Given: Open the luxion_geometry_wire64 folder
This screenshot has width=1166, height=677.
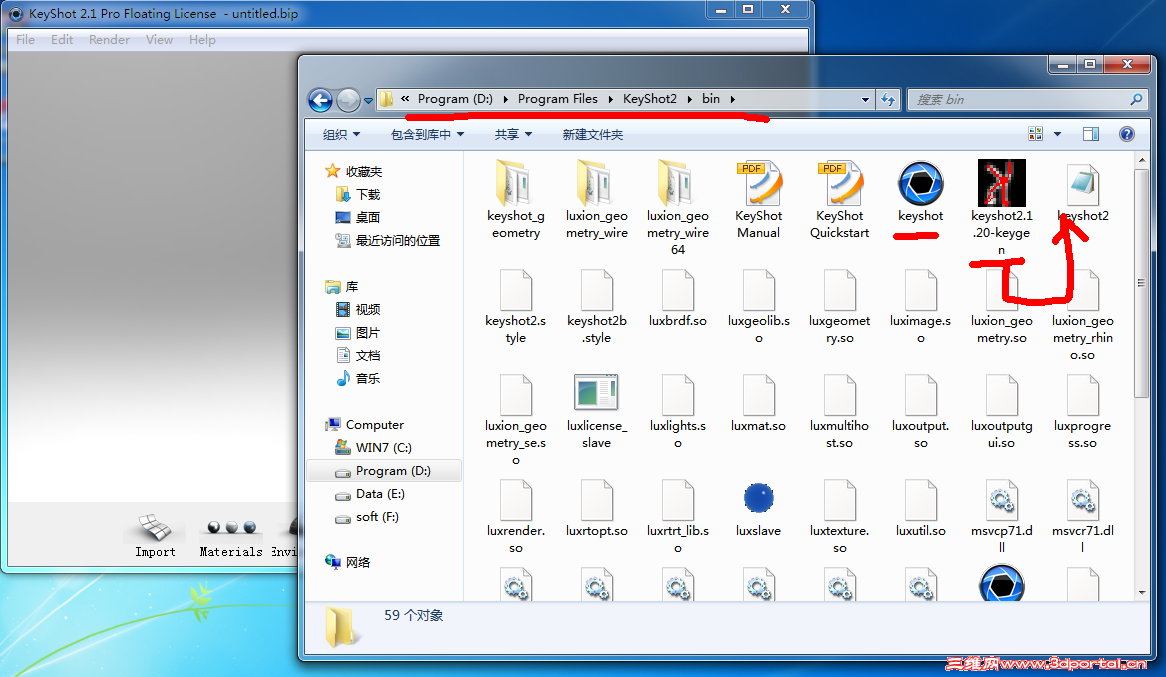Looking at the screenshot, I should pyautogui.click(x=677, y=207).
